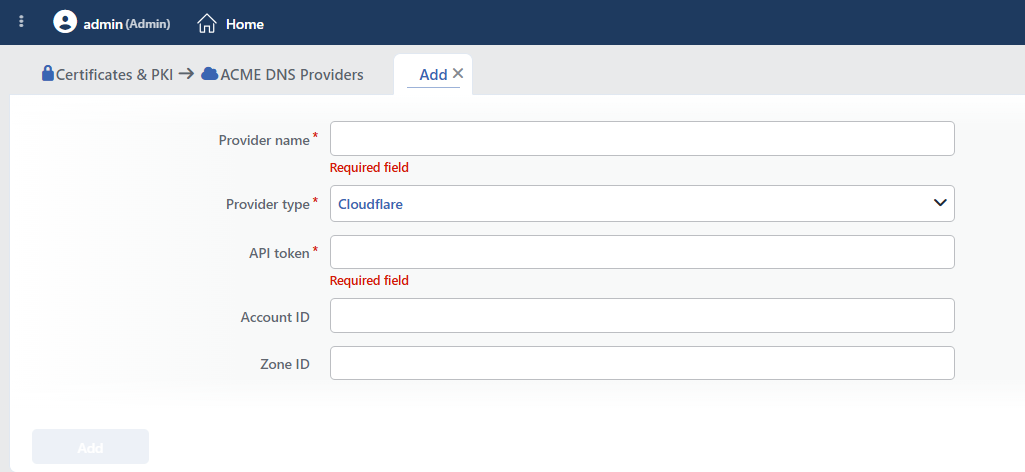The image size is (1025, 472).
Task: Focus the Provider name input field
Action: (x=642, y=139)
